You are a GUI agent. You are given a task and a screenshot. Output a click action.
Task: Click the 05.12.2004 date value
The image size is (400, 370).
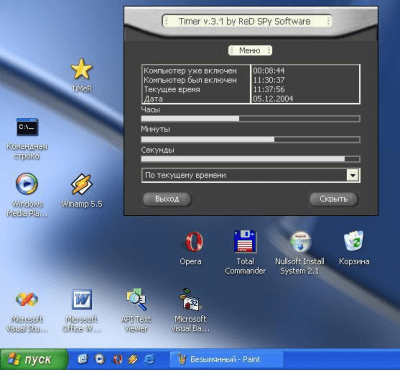coord(273,99)
